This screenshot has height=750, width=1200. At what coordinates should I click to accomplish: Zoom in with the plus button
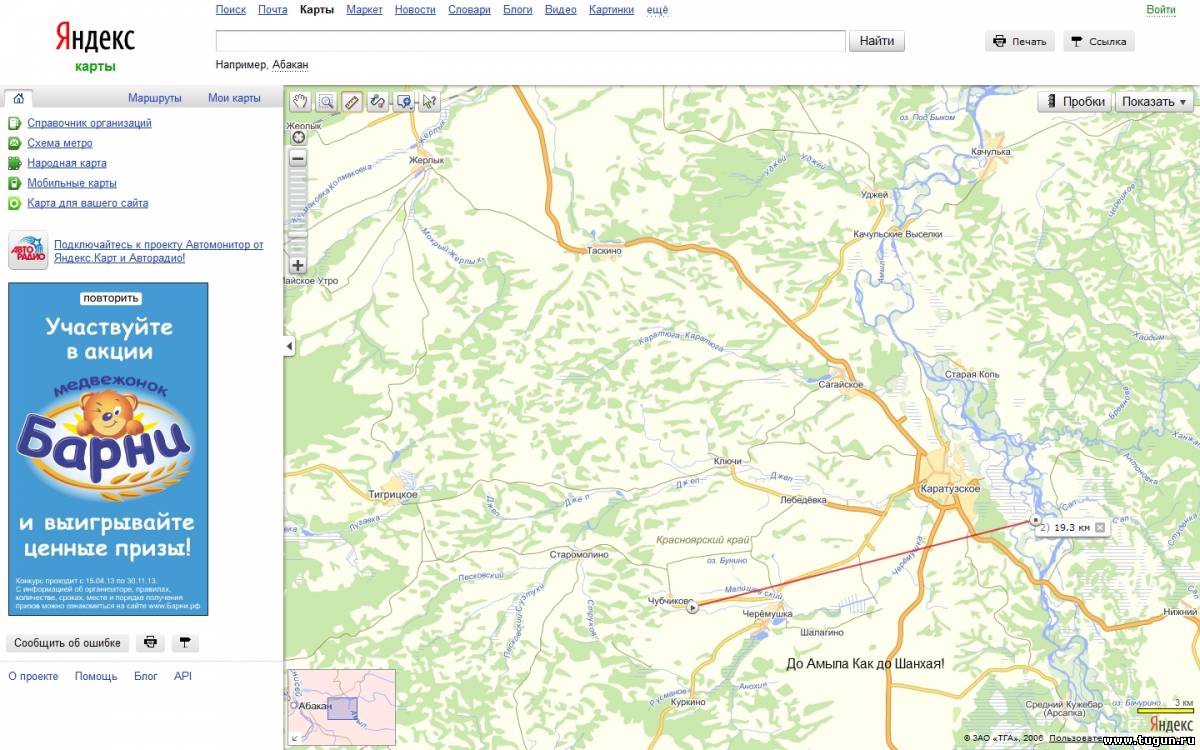298,266
